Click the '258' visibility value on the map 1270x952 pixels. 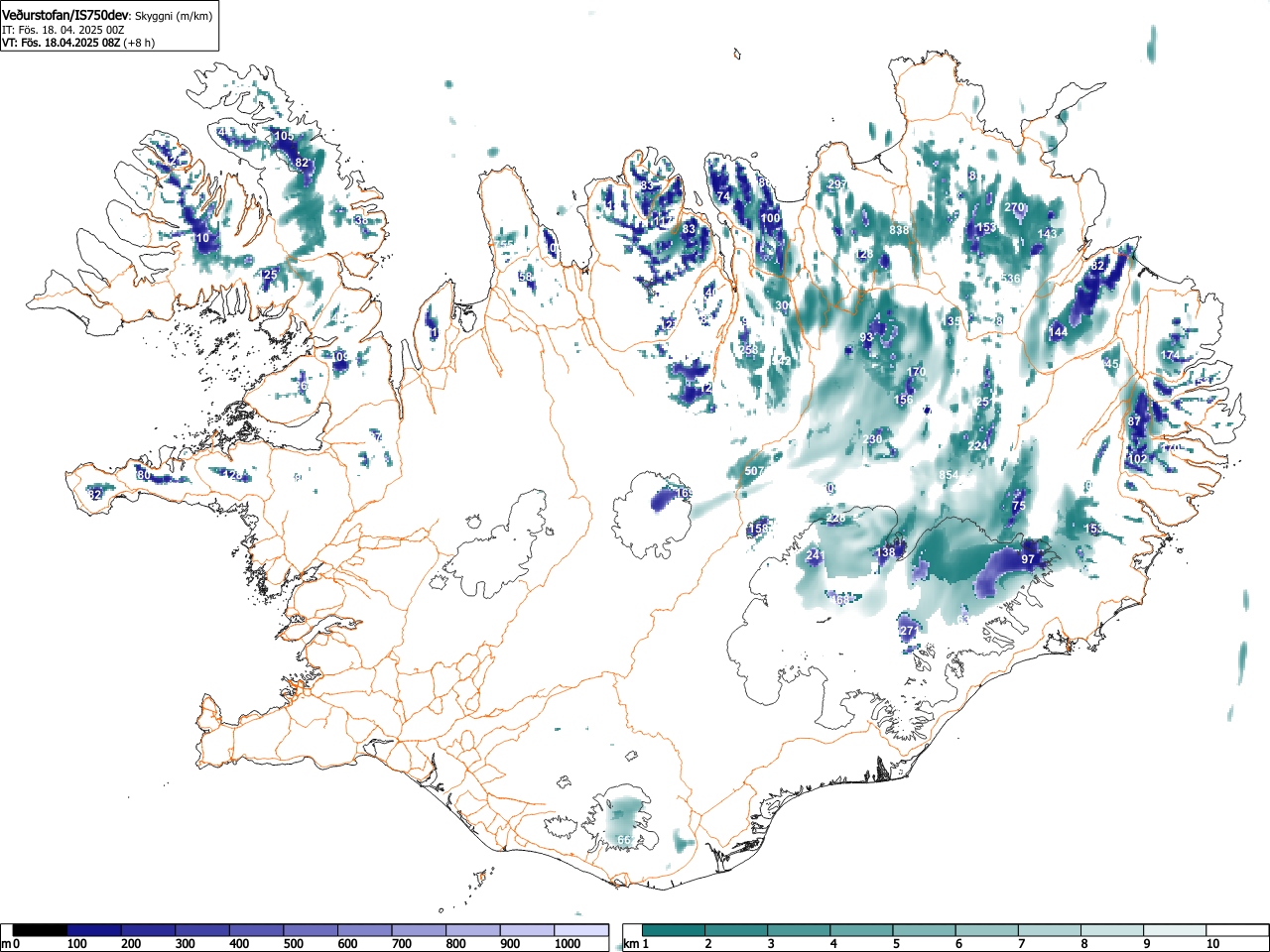pyautogui.click(x=748, y=350)
